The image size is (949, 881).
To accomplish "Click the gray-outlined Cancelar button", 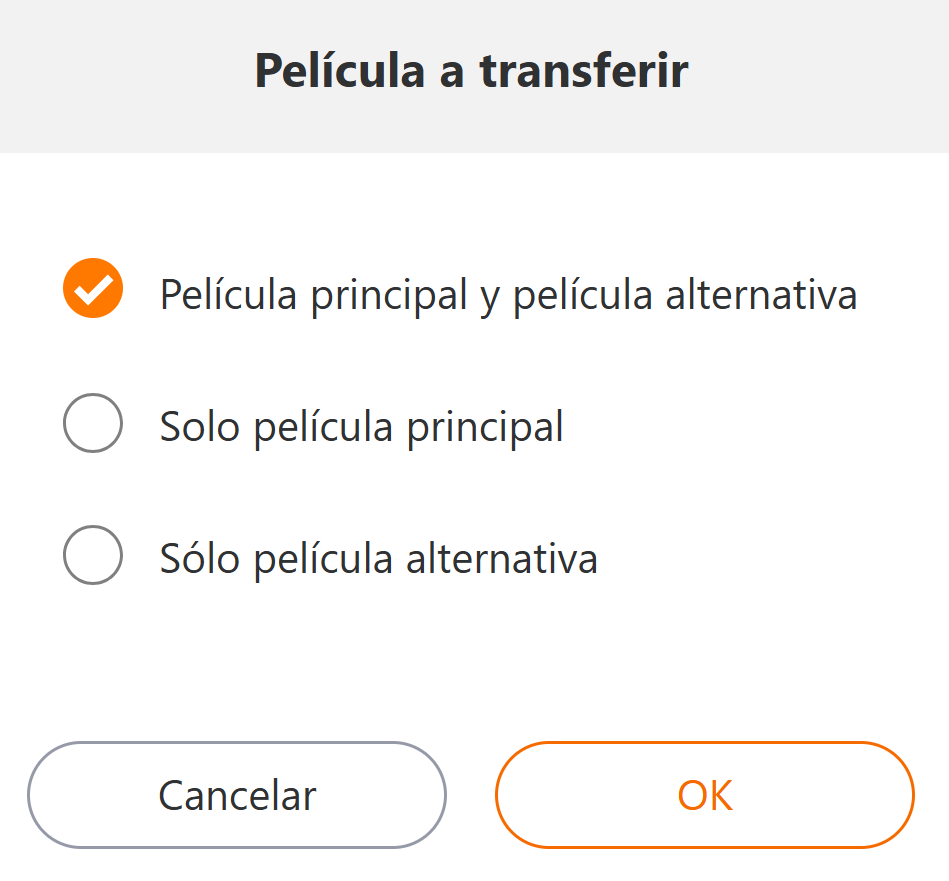I will click(x=237, y=795).
